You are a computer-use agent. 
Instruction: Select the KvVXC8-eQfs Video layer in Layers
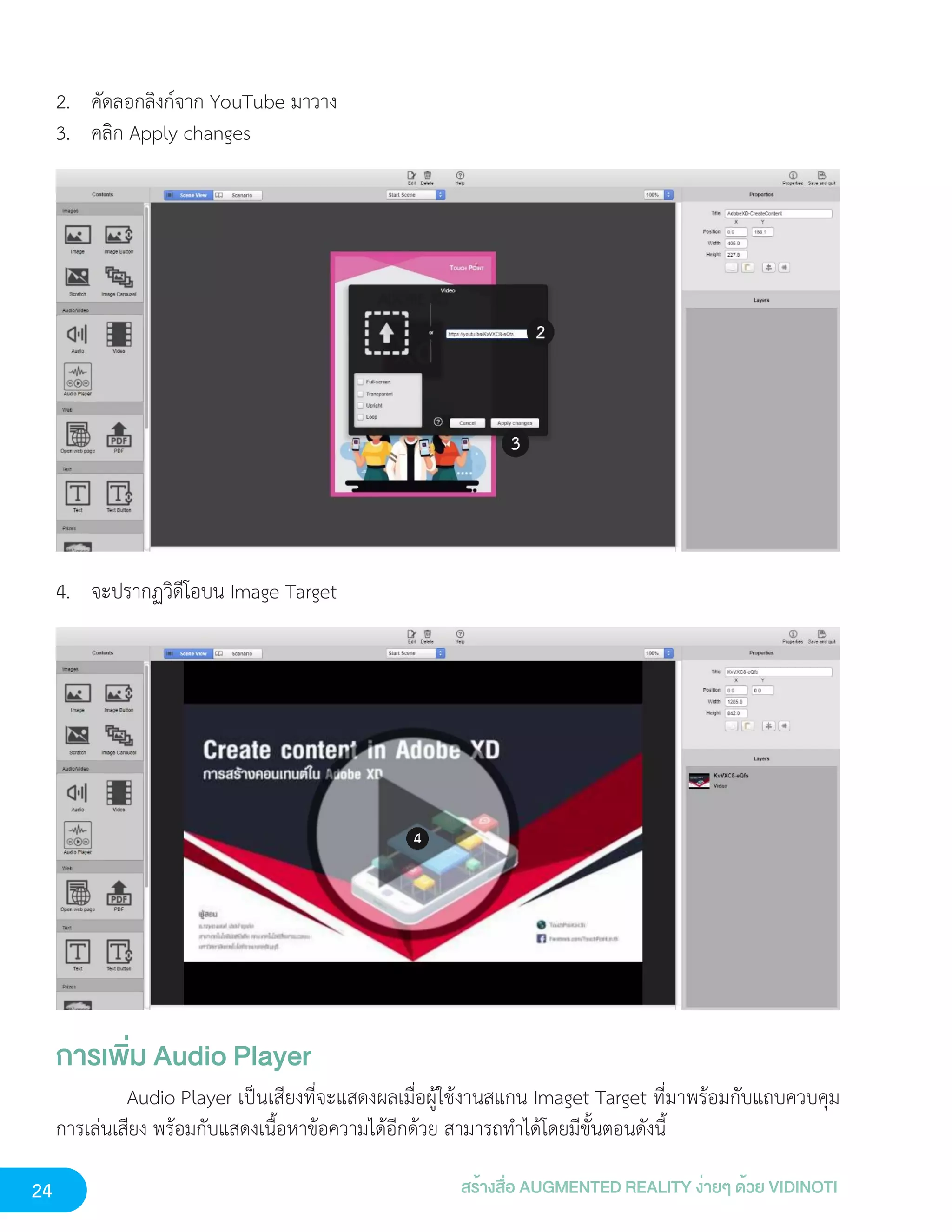pos(760,781)
